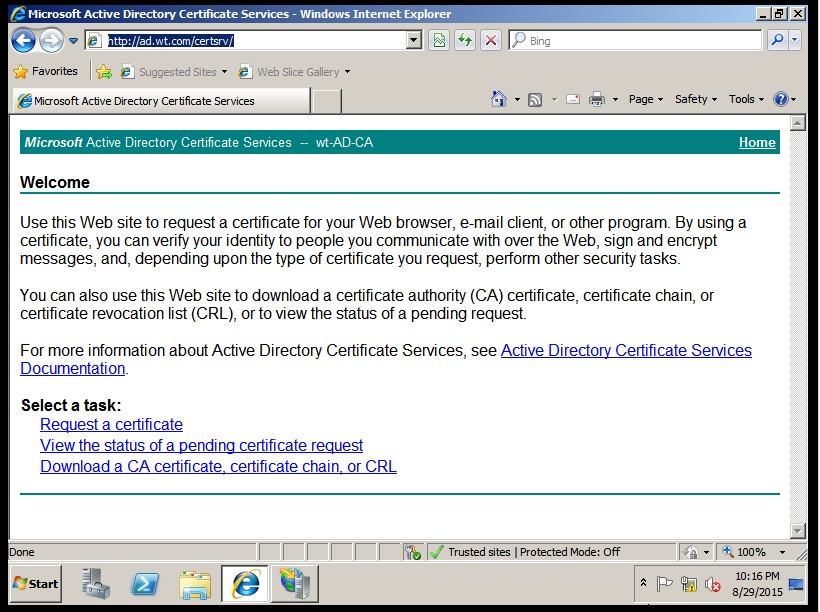Screen dimensions: 820x612
Task: Go back with the Back arrow button
Action: [24, 40]
